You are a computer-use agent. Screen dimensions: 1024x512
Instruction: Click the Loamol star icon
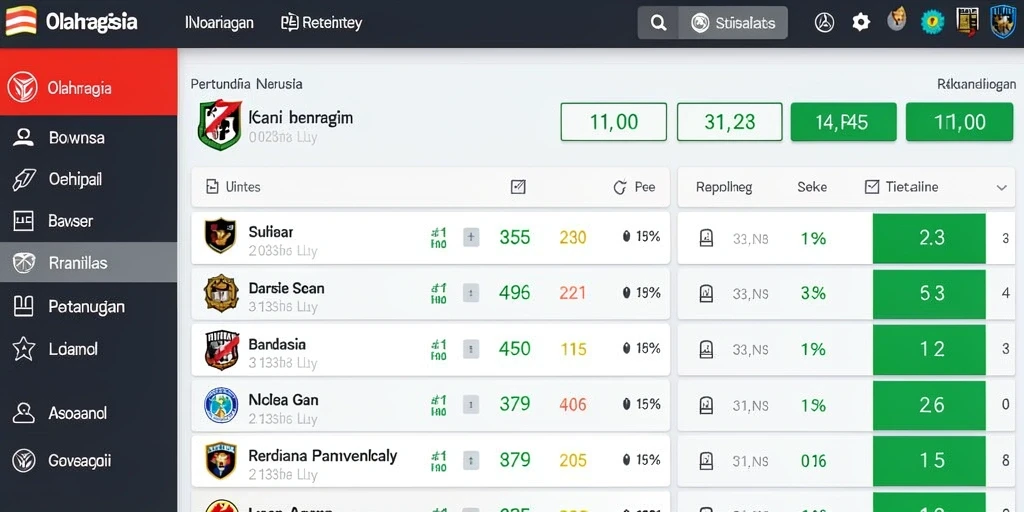coord(24,349)
